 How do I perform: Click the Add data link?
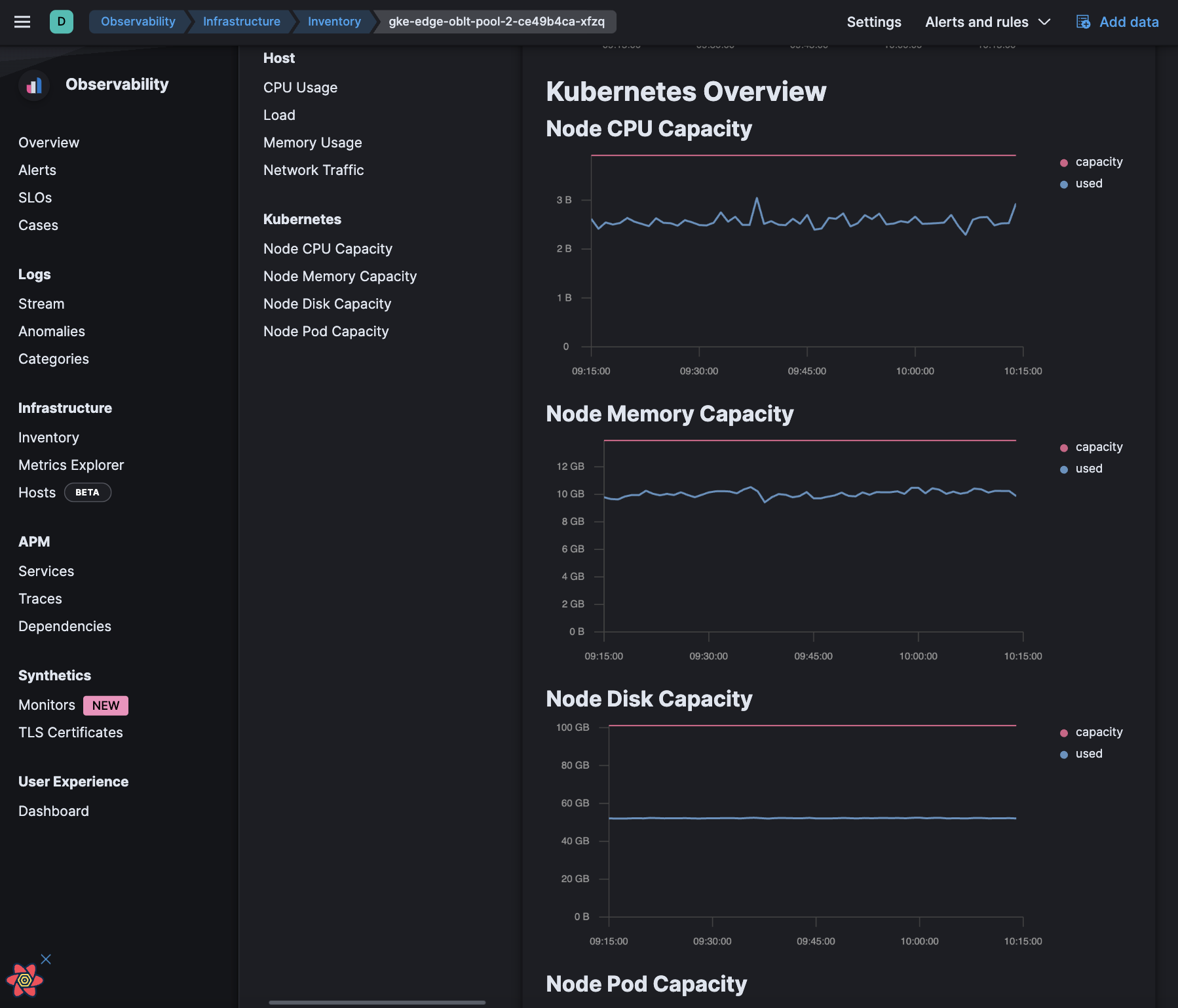click(x=1129, y=22)
